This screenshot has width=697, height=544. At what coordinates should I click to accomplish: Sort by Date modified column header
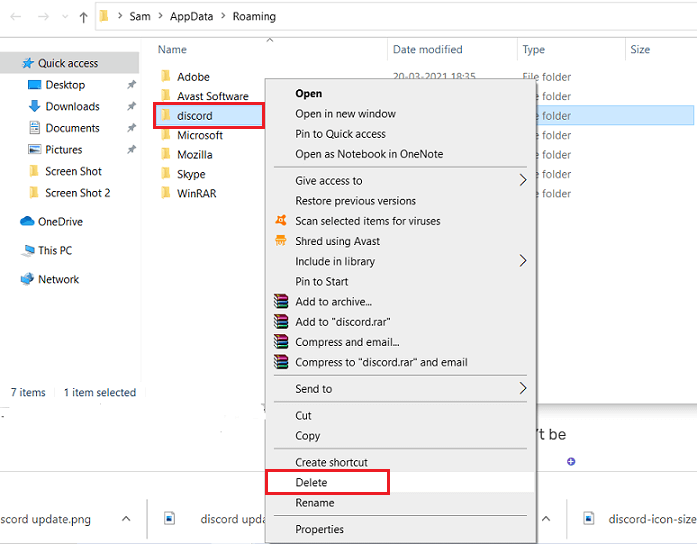(428, 49)
